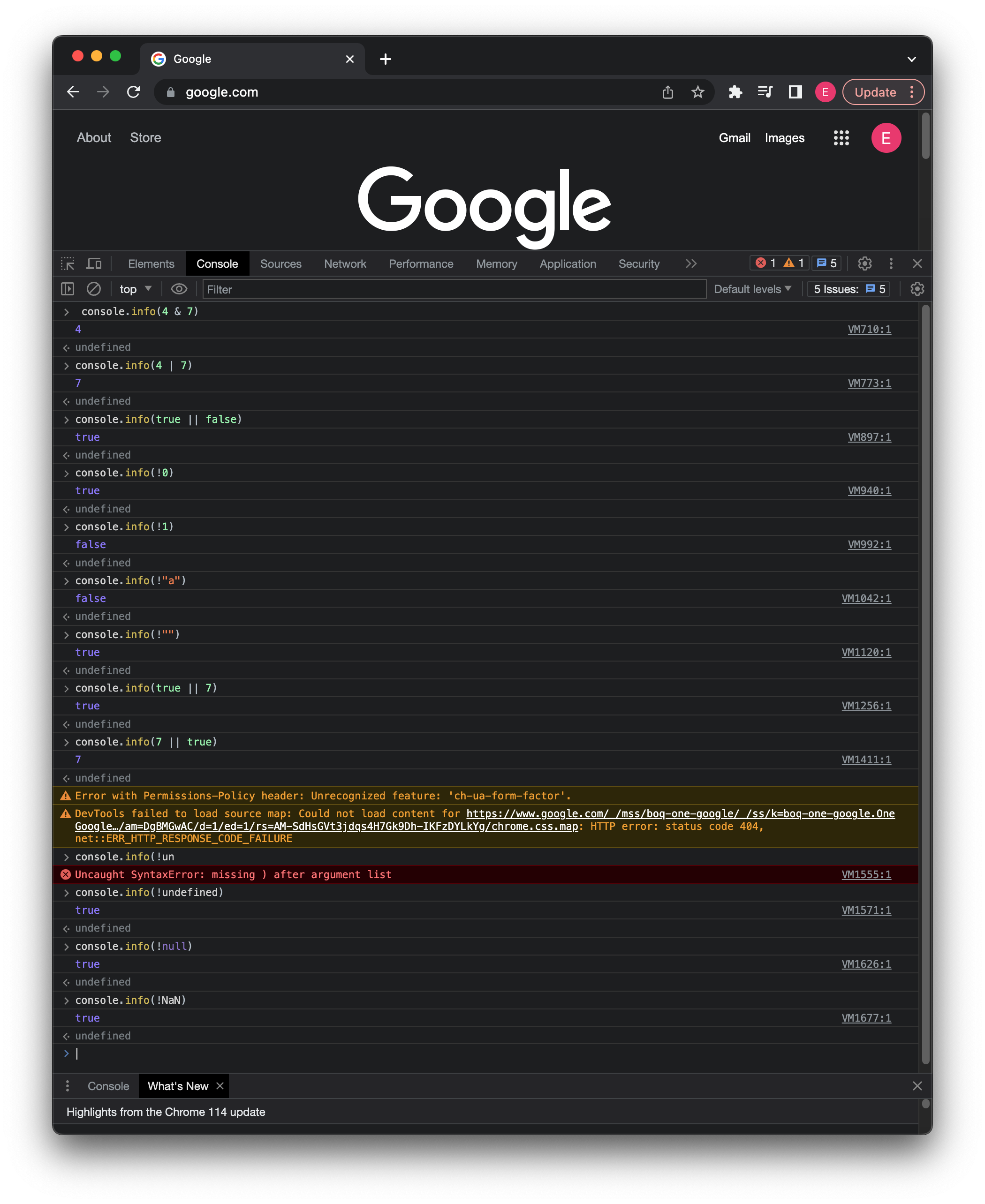Click the warning count badge
The width and height of the screenshot is (985, 1204).
point(794,263)
